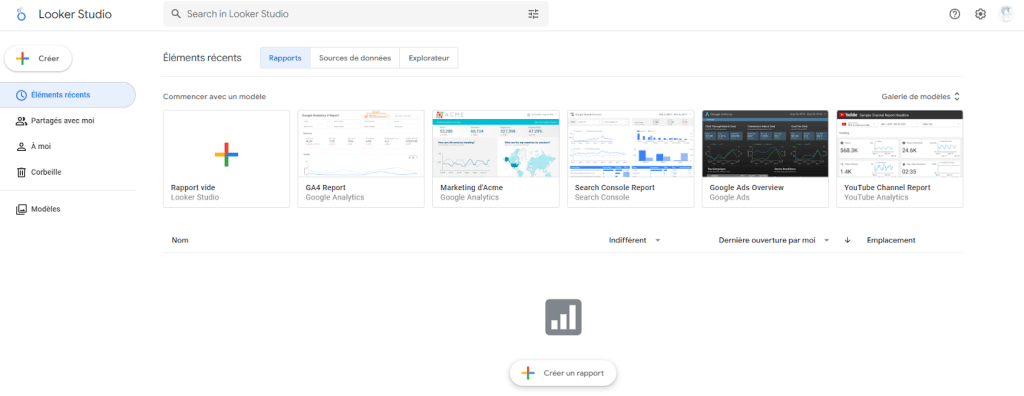This screenshot has height=396, width=1024.
Task: Click the Commencer avec un modèle text
Action: tap(215, 97)
